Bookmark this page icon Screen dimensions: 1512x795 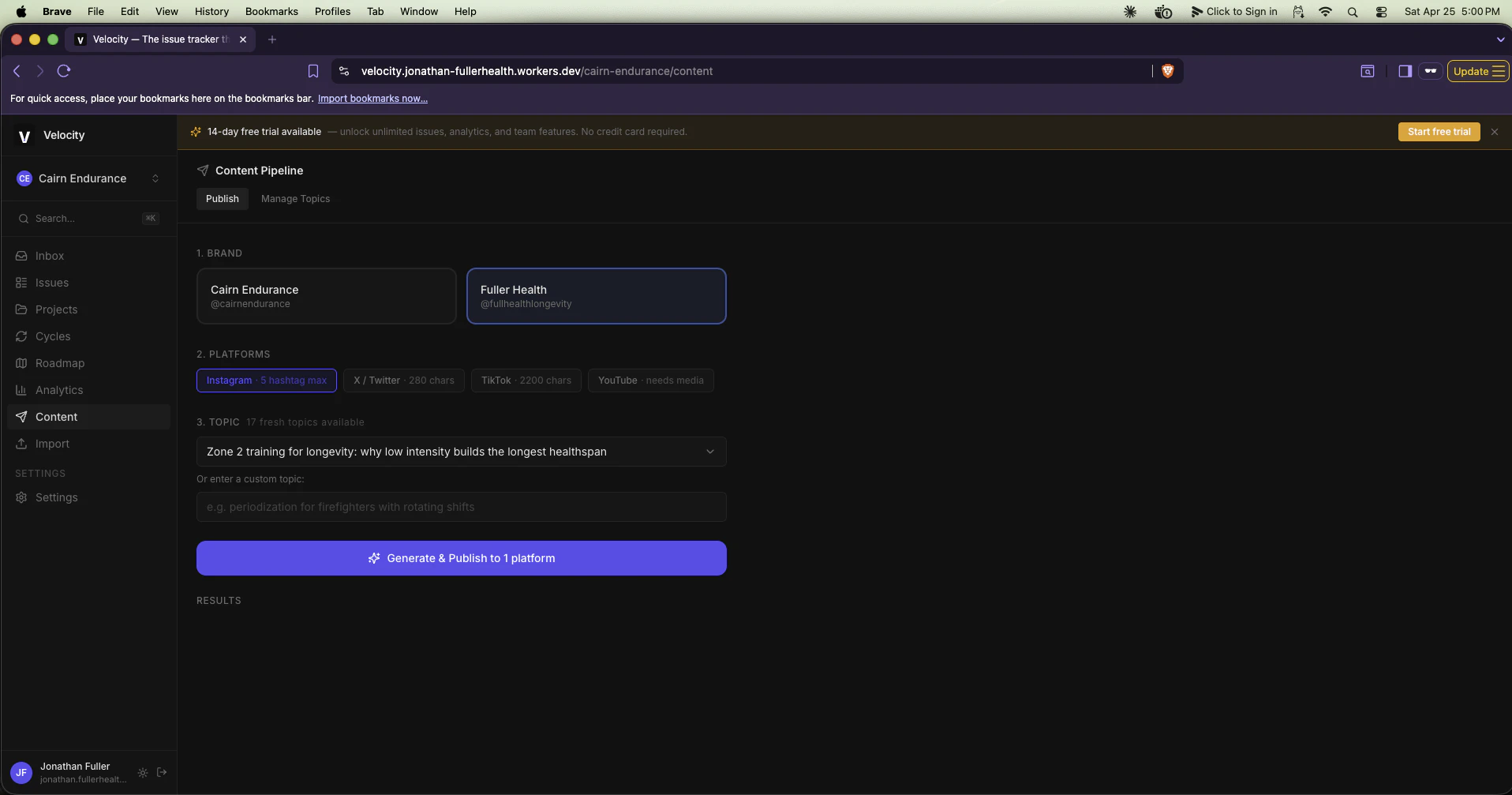313,71
